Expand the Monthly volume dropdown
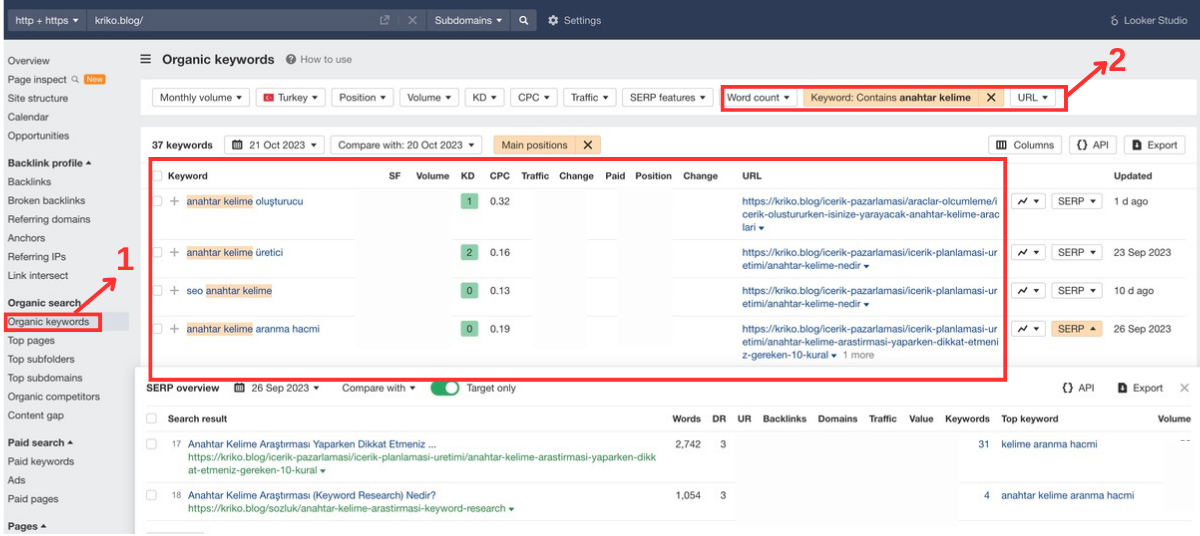Viewport: 1200px width, 536px height. [201, 97]
